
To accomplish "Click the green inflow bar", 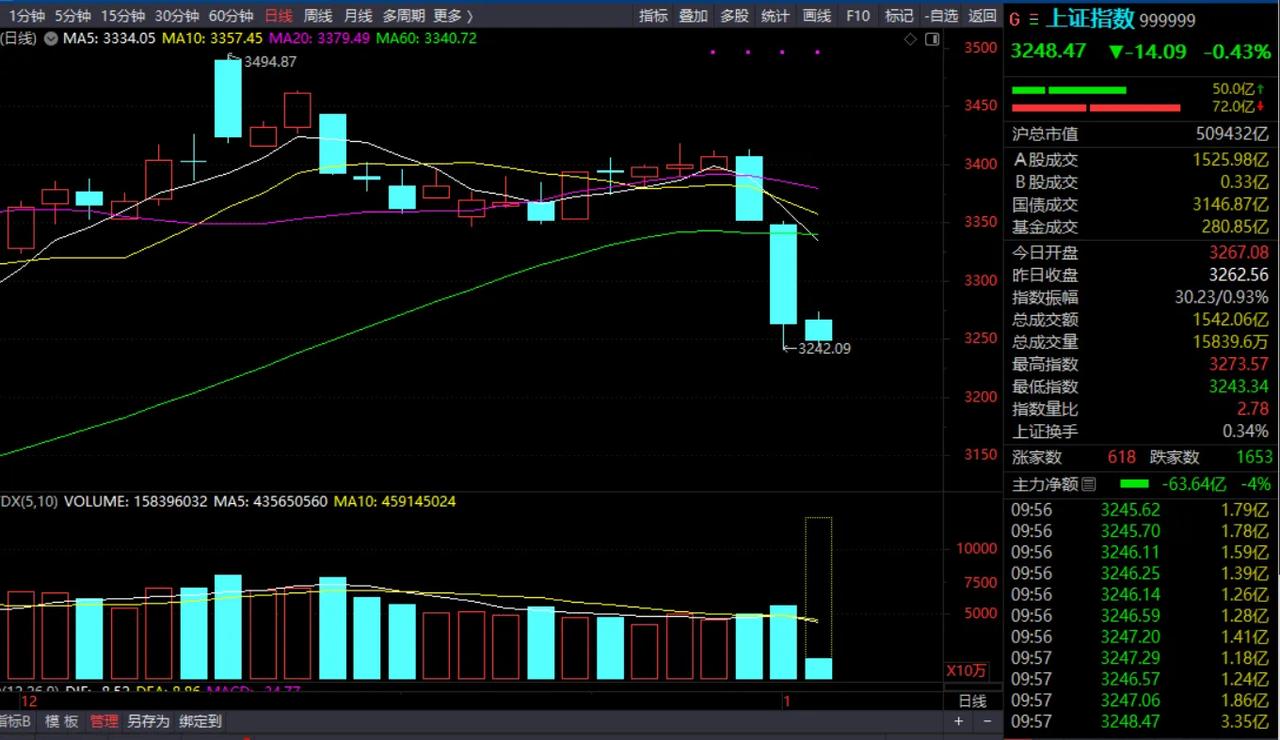I will click(x=1069, y=90).
